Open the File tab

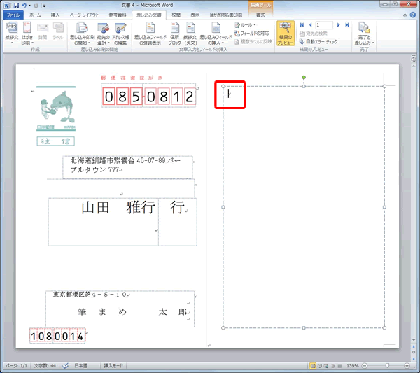[13, 15]
